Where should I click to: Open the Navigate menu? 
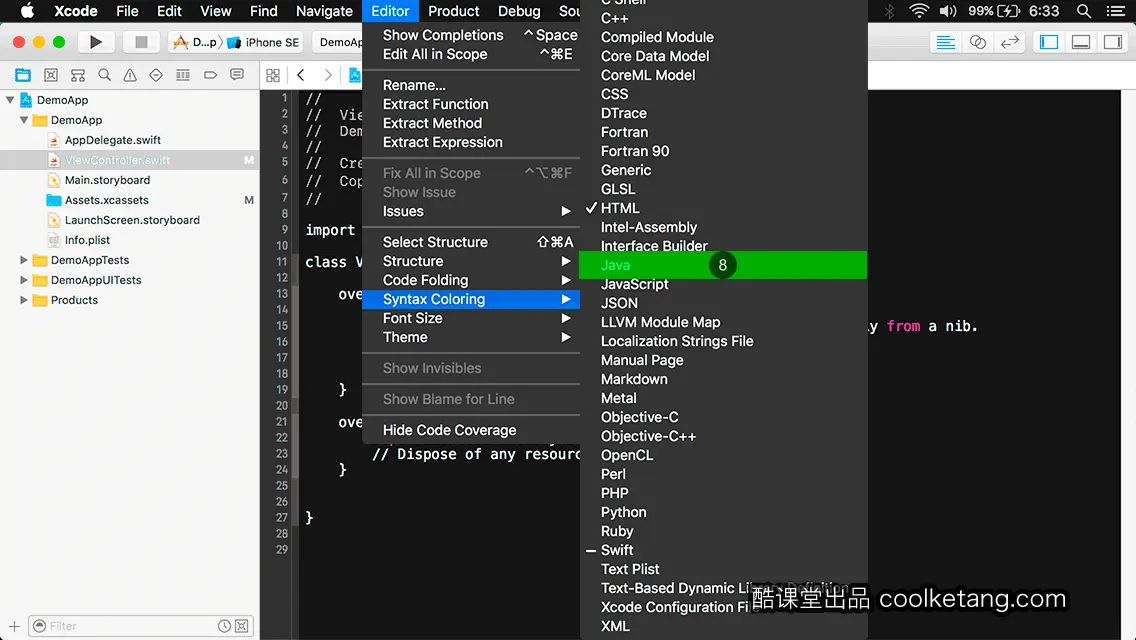point(324,11)
